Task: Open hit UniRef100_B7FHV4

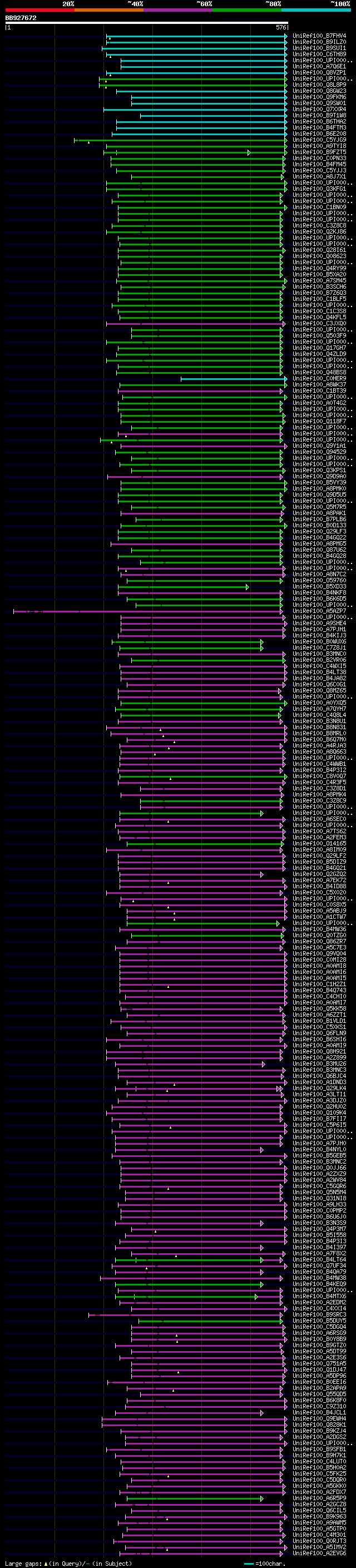Action: [319, 36]
